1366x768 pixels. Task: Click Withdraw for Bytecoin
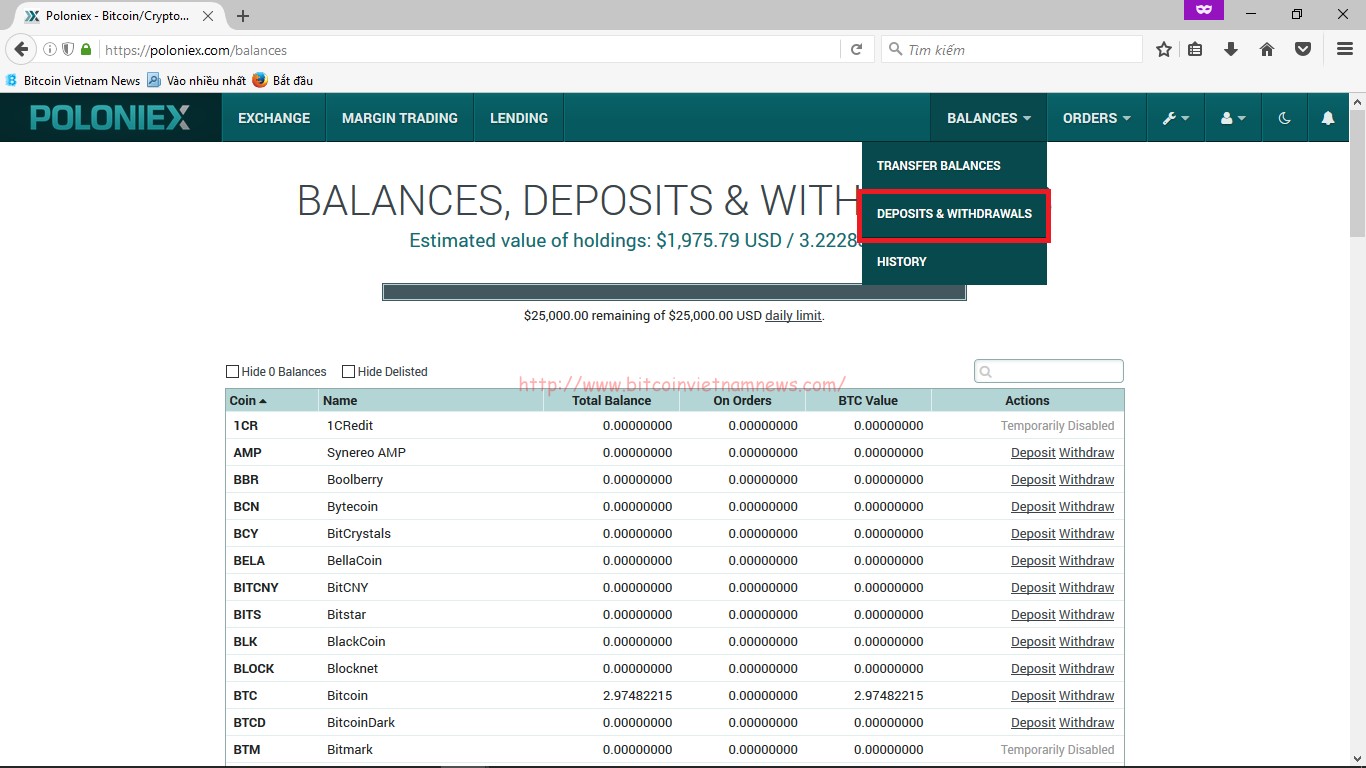(1087, 506)
